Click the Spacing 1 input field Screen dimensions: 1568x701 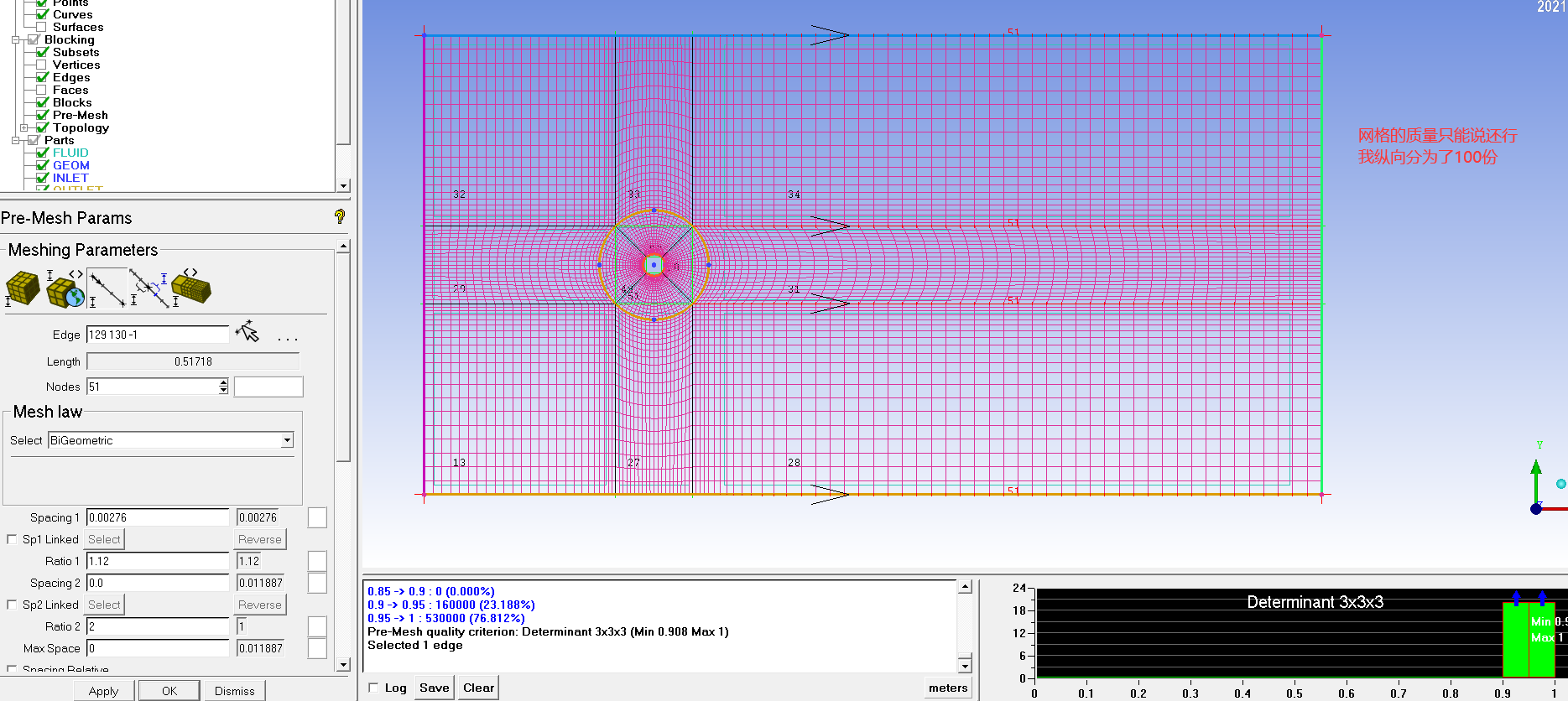158,517
